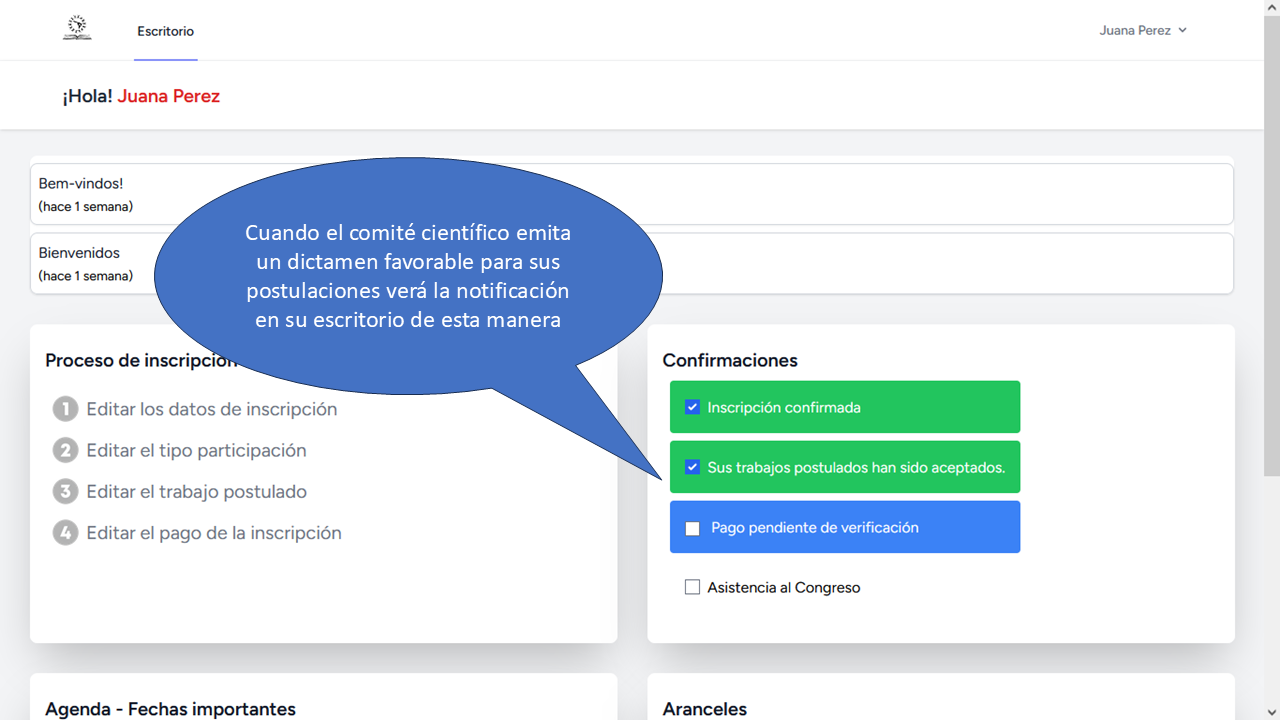Enable the Asistencia al Congreso checkbox
Screen dimensions: 1280x720
[692, 587]
